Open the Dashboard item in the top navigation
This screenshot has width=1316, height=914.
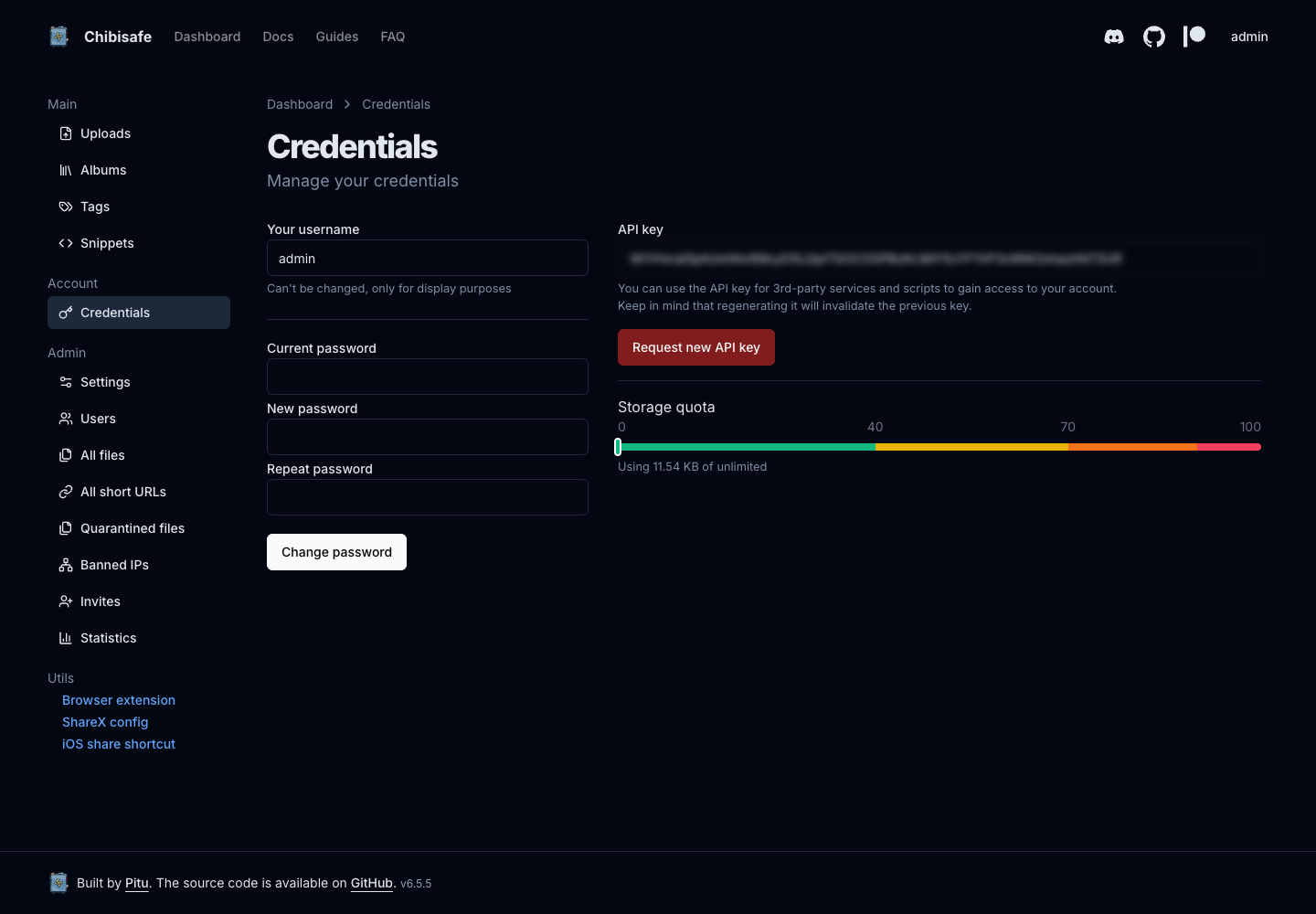207,37
